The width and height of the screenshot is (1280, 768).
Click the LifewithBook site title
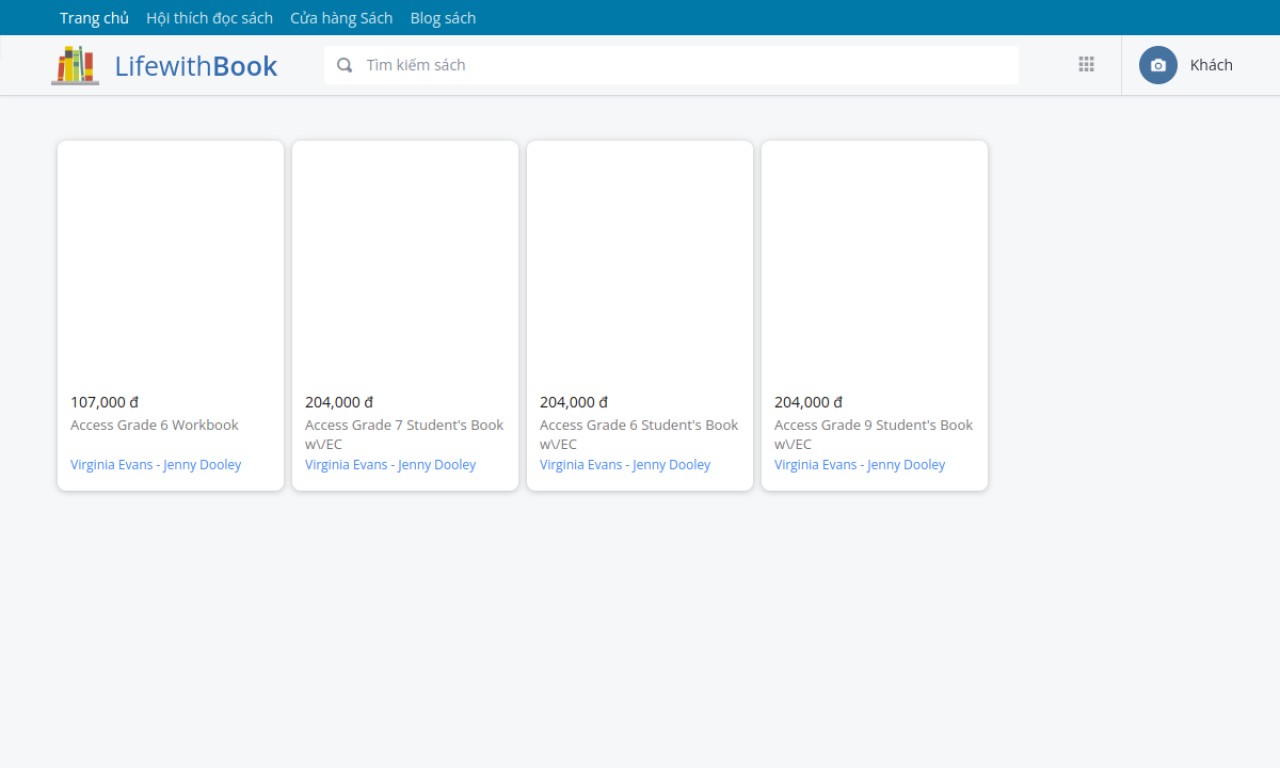point(196,66)
